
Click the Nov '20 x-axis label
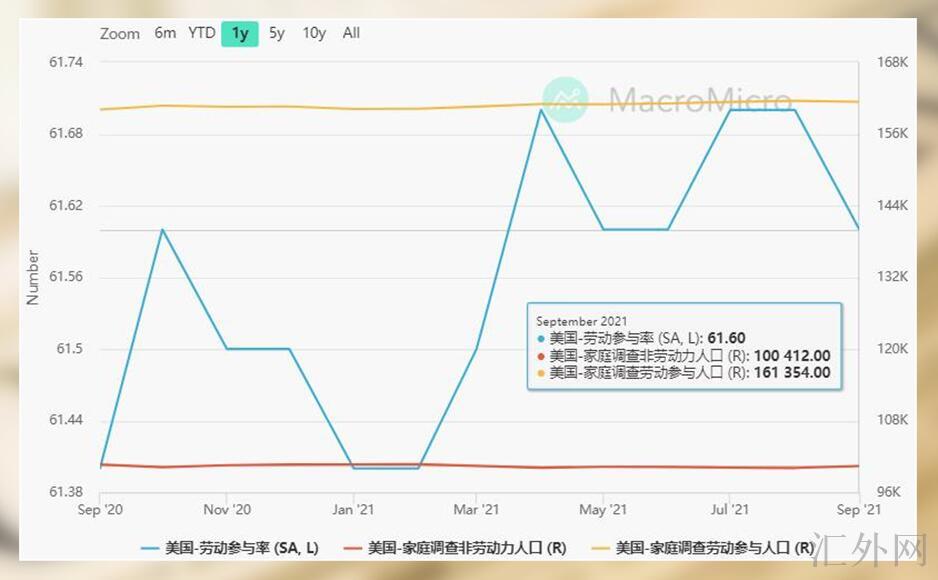(227, 509)
